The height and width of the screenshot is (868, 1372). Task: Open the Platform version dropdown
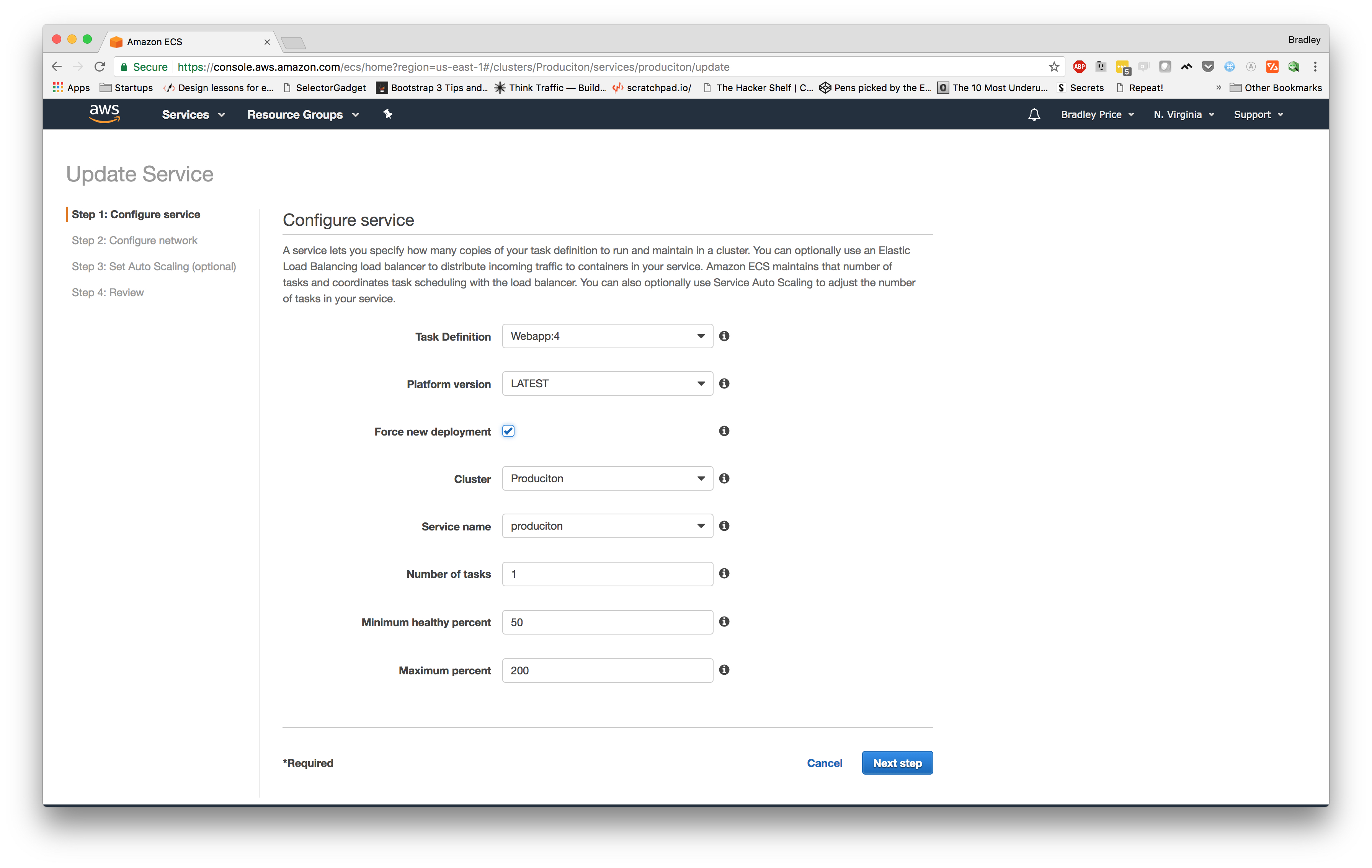pyautogui.click(x=608, y=383)
